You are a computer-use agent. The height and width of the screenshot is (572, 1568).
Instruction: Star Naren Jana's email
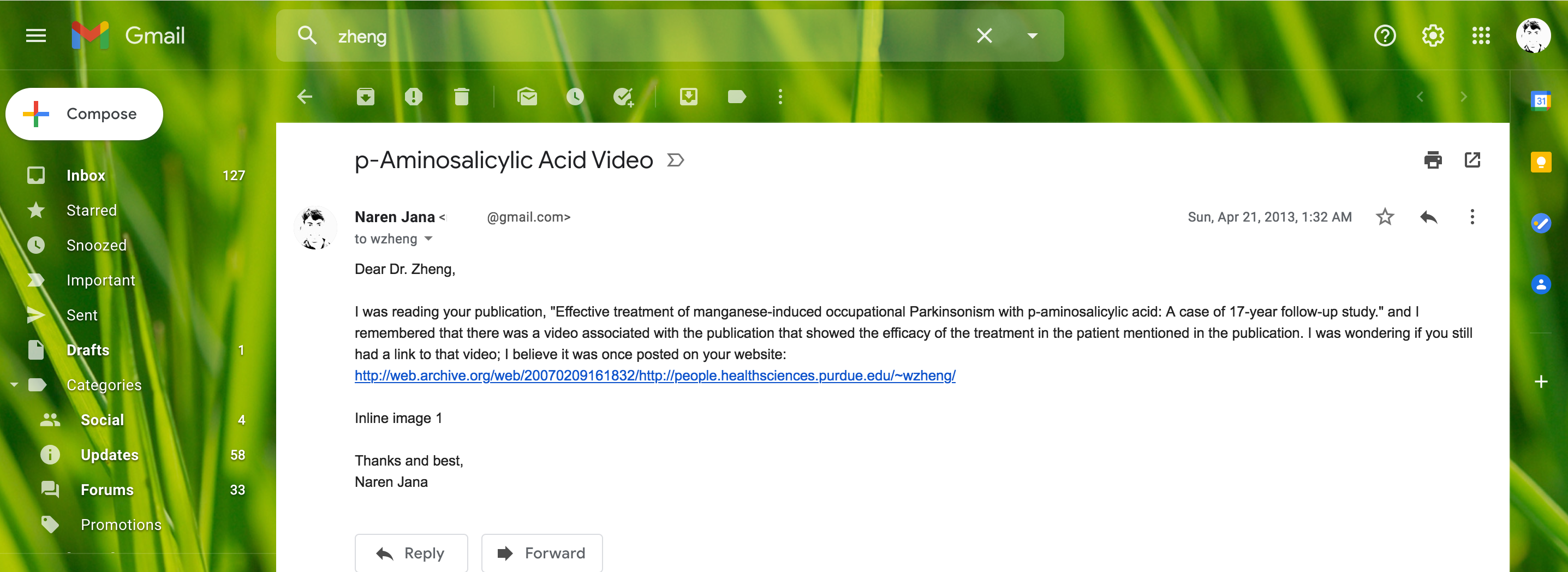click(1384, 217)
